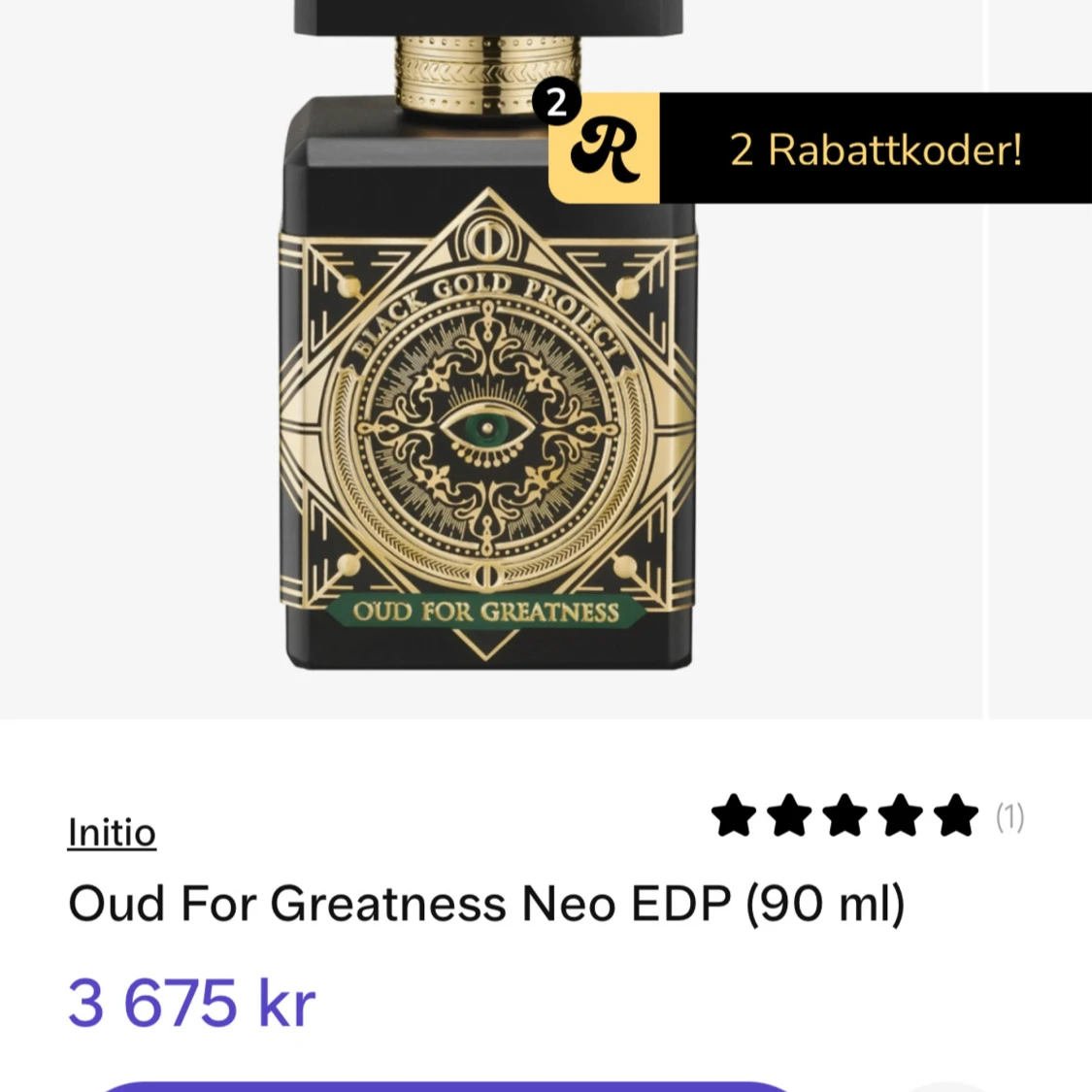
Task: Tap the purple button below the price
Action: tap(446, 1086)
